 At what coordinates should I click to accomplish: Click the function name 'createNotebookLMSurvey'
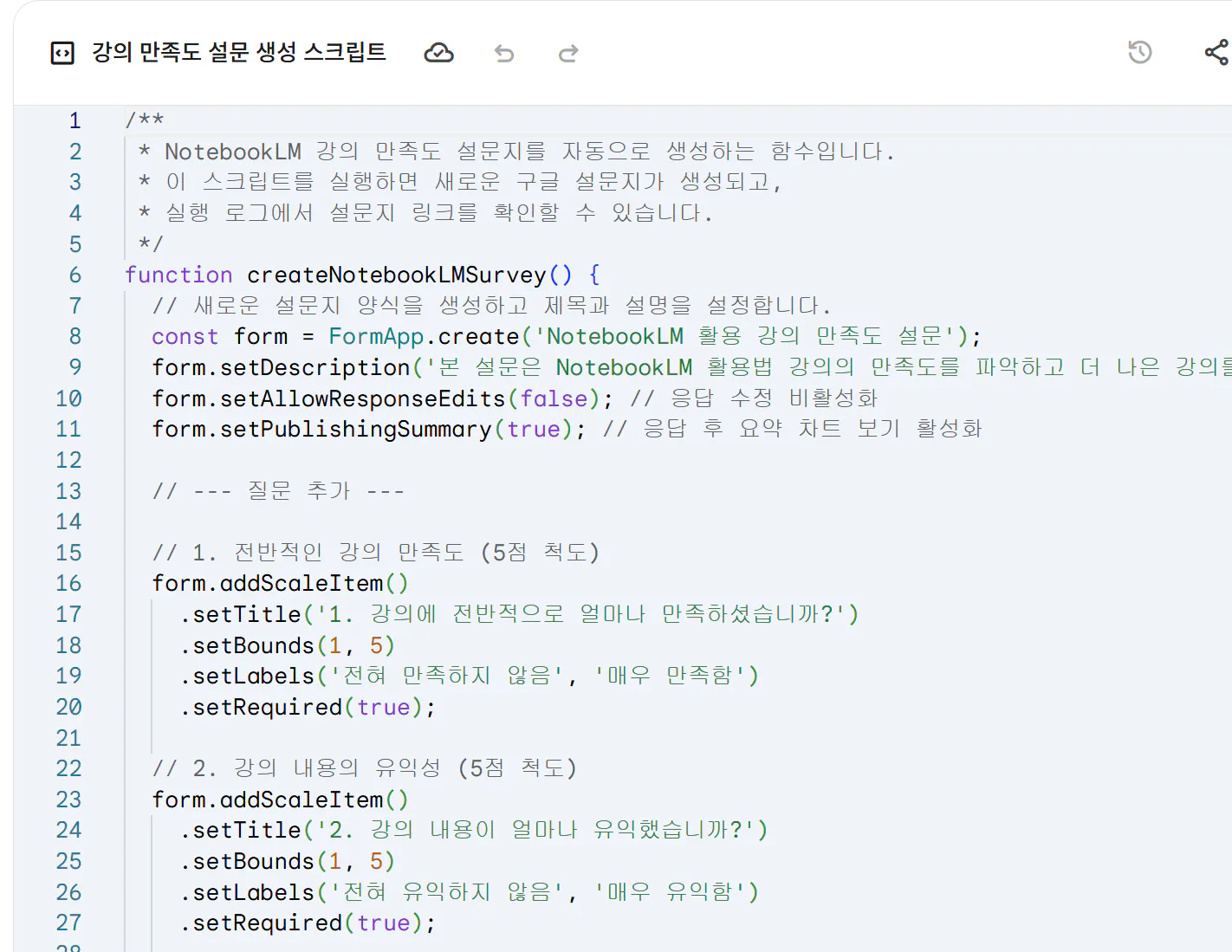[x=397, y=275]
